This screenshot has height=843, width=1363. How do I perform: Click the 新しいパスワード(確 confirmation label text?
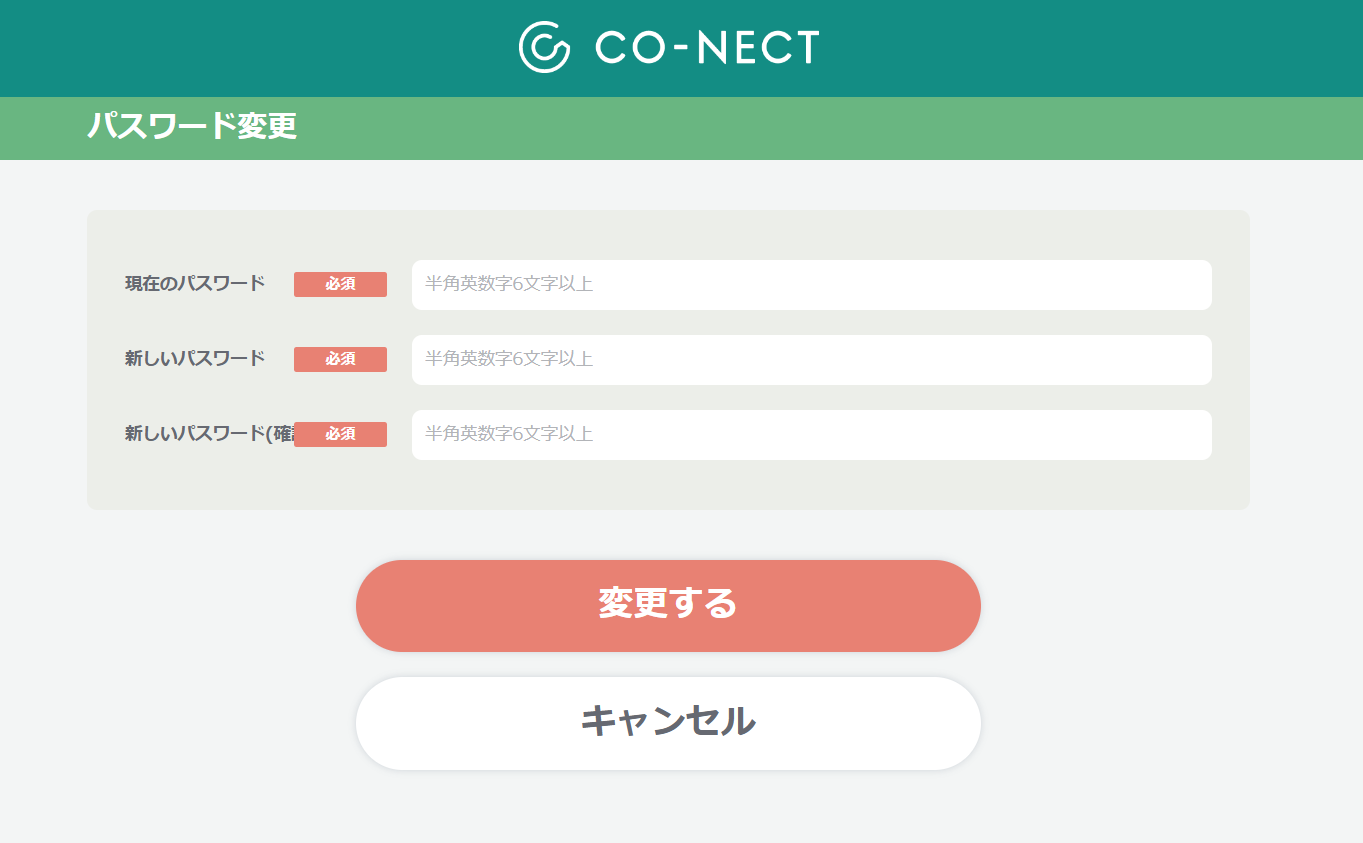pyautogui.click(x=209, y=434)
